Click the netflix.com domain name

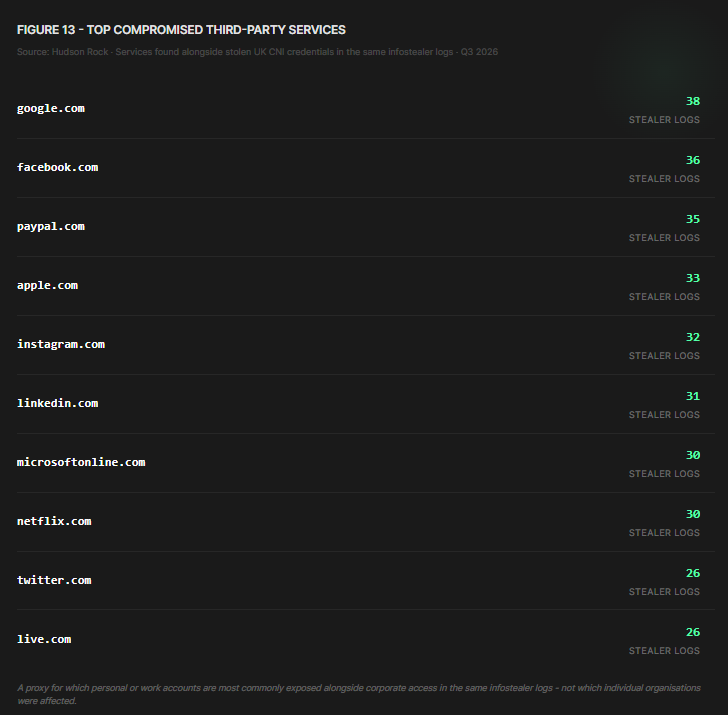[x=54, y=521]
